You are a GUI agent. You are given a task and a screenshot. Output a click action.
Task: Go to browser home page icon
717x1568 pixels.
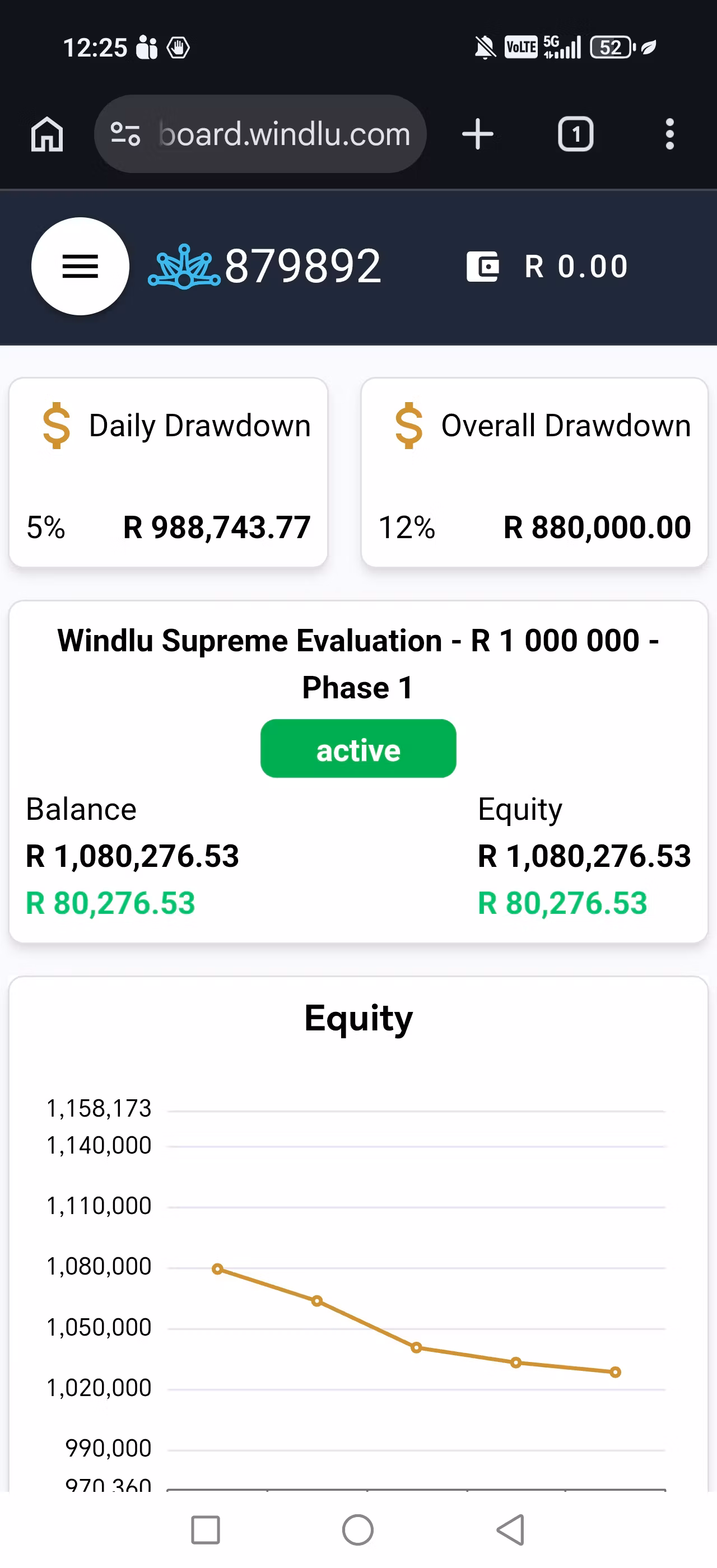click(x=47, y=134)
